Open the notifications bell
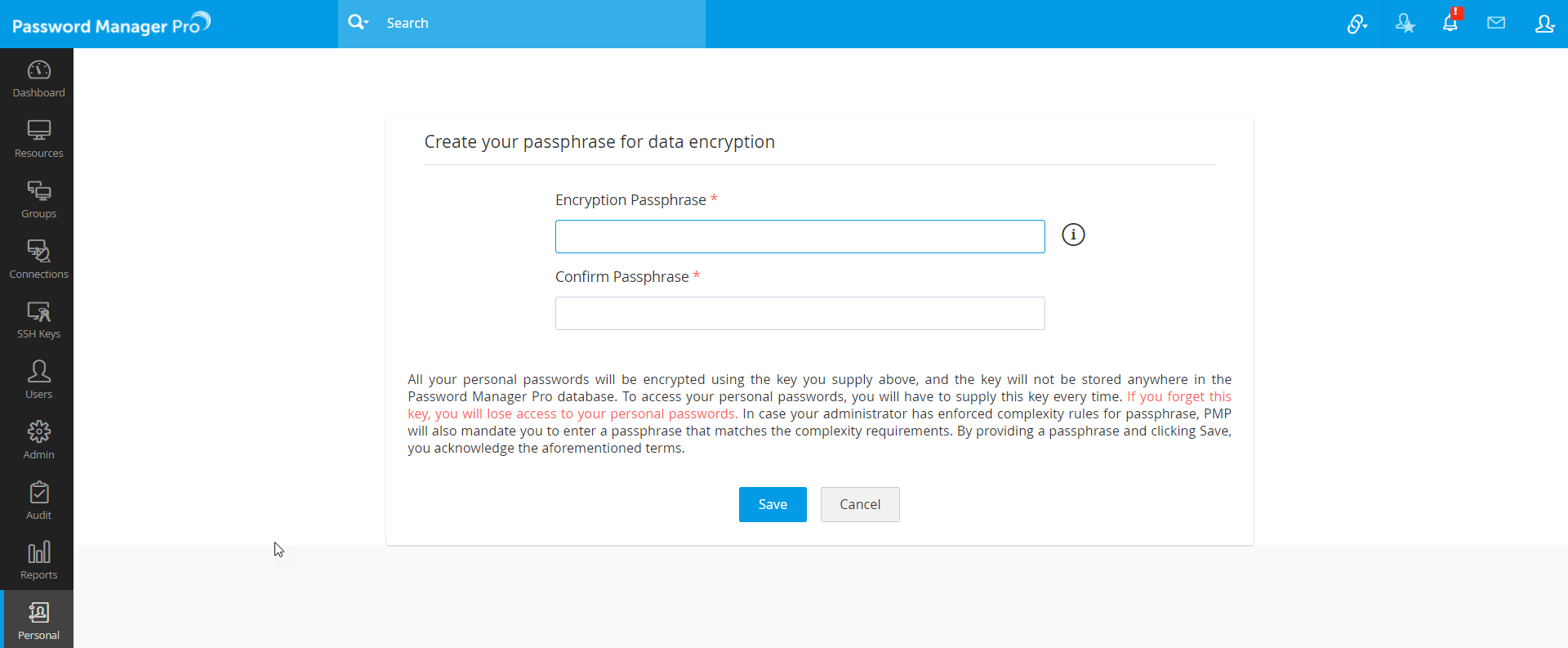This screenshot has width=1568, height=648. pyautogui.click(x=1450, y=23)
